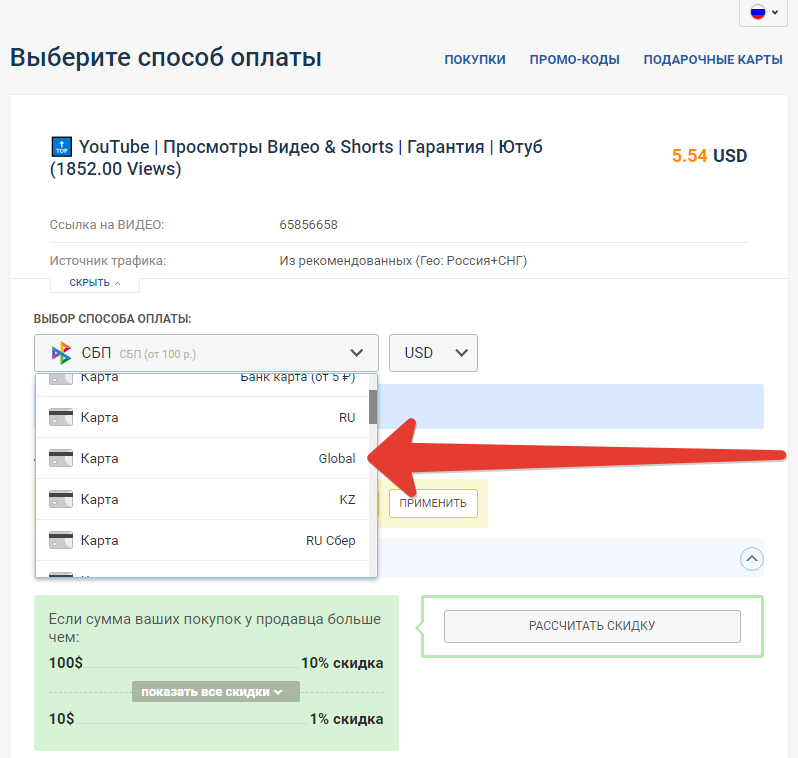
Task: Click card icon in Банк карта row
Action: tap(62, 379)
